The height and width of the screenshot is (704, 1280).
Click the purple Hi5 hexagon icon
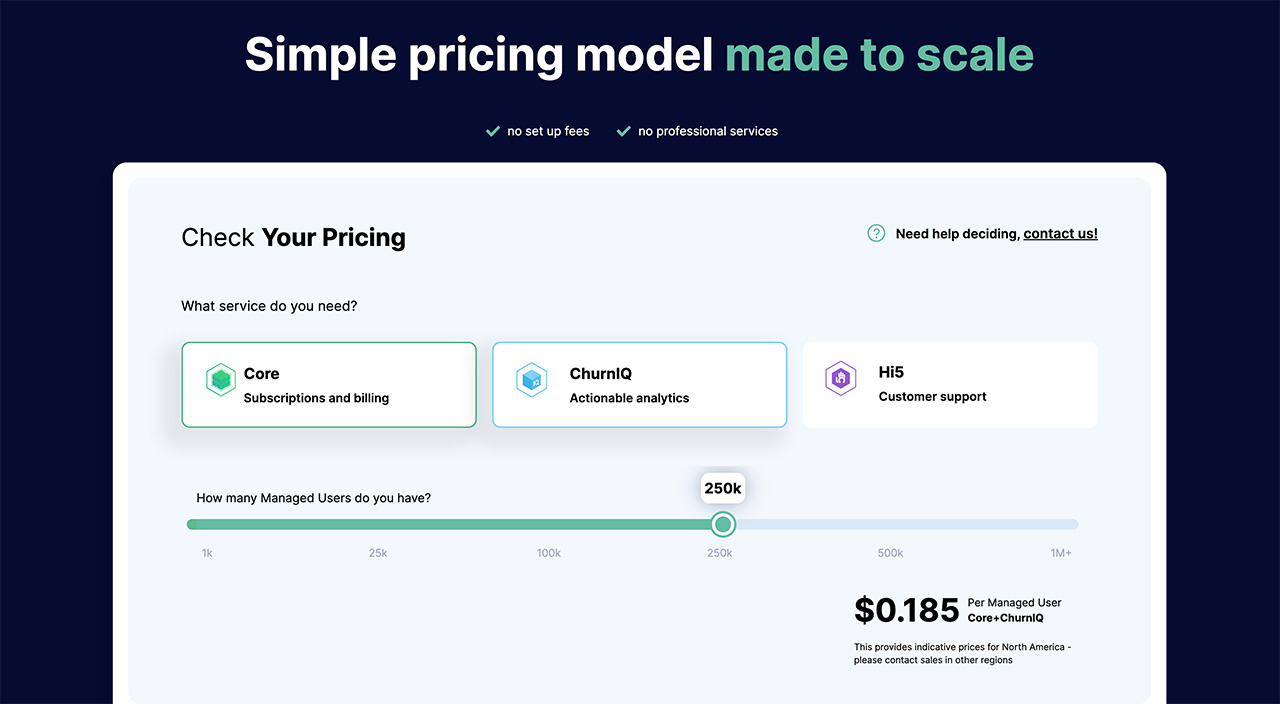coord(840,379)
